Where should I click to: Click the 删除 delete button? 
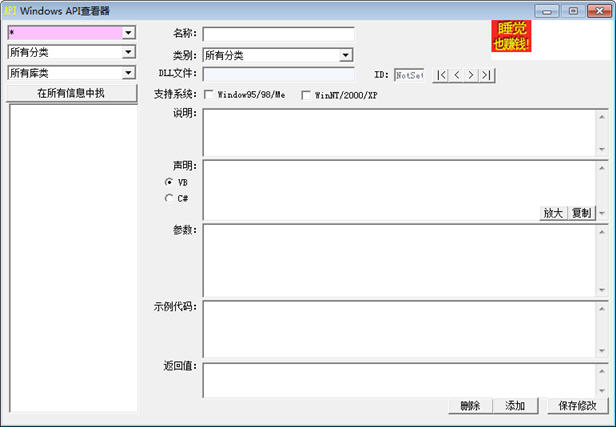tap(470, 405)
